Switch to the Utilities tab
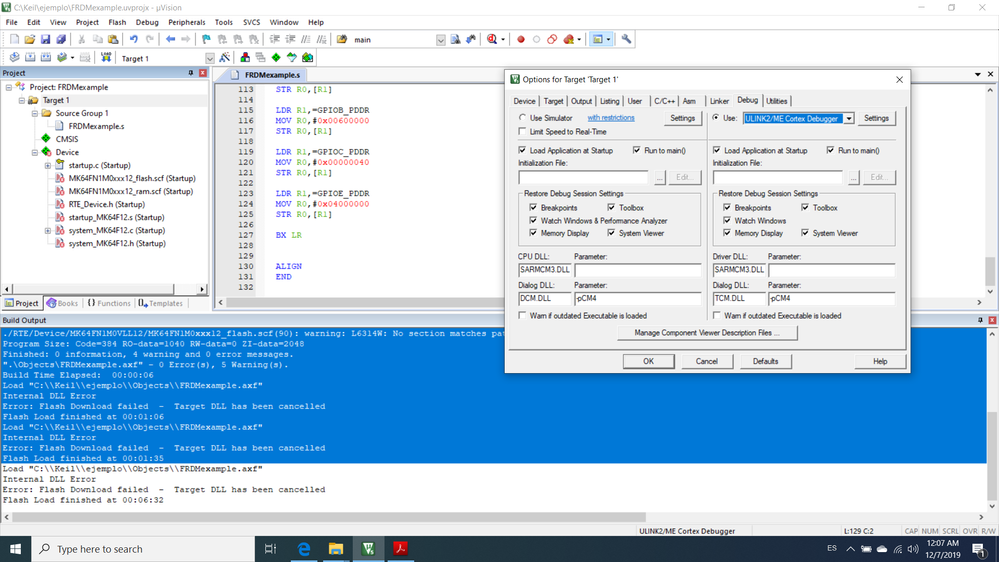The image size is (999, 562). (x=777, y=101)
